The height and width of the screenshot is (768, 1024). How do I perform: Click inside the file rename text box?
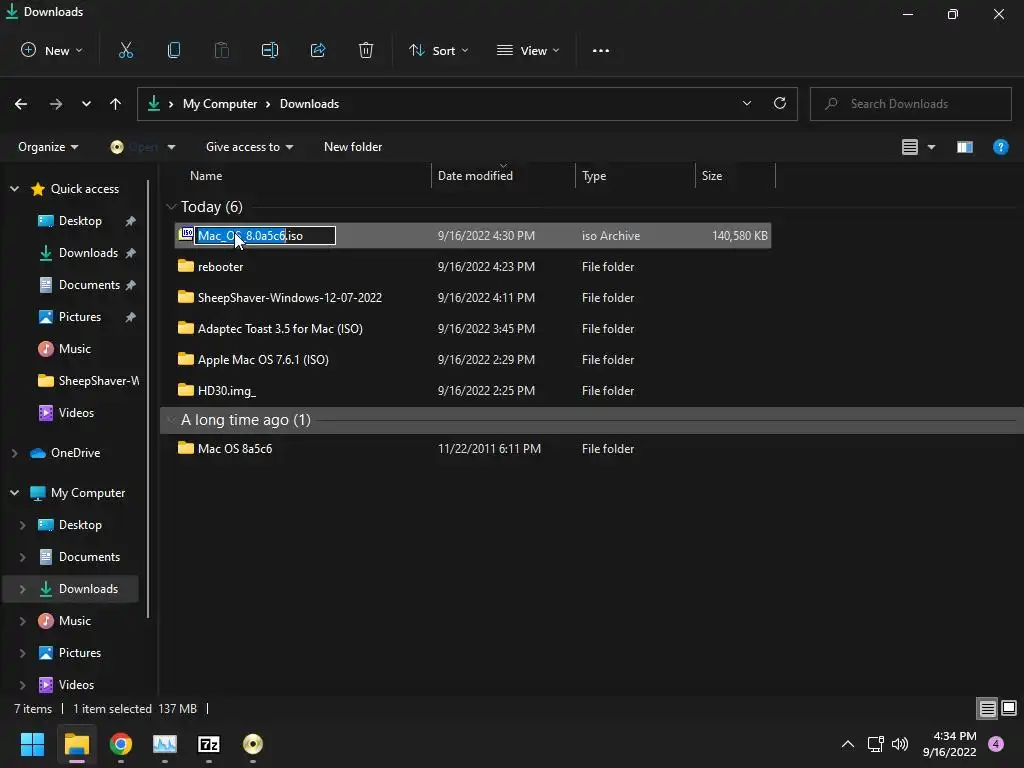(265, 236)
